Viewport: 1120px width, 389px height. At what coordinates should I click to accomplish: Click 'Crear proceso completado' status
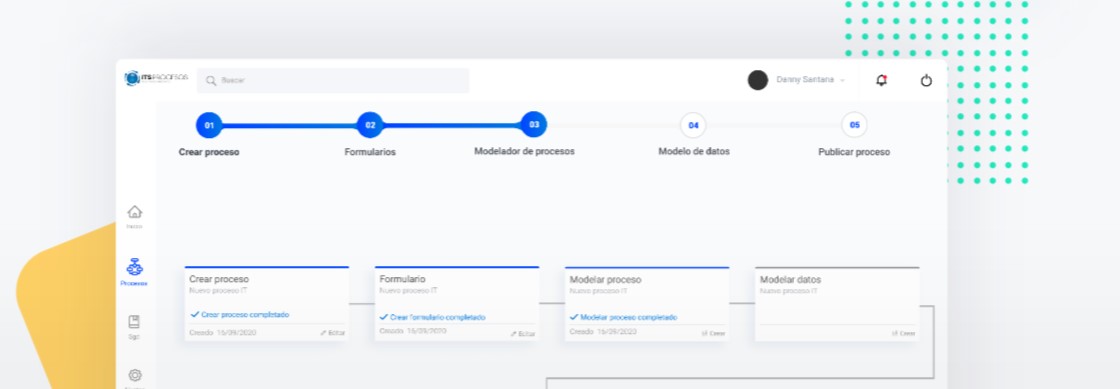pos(240,314)
